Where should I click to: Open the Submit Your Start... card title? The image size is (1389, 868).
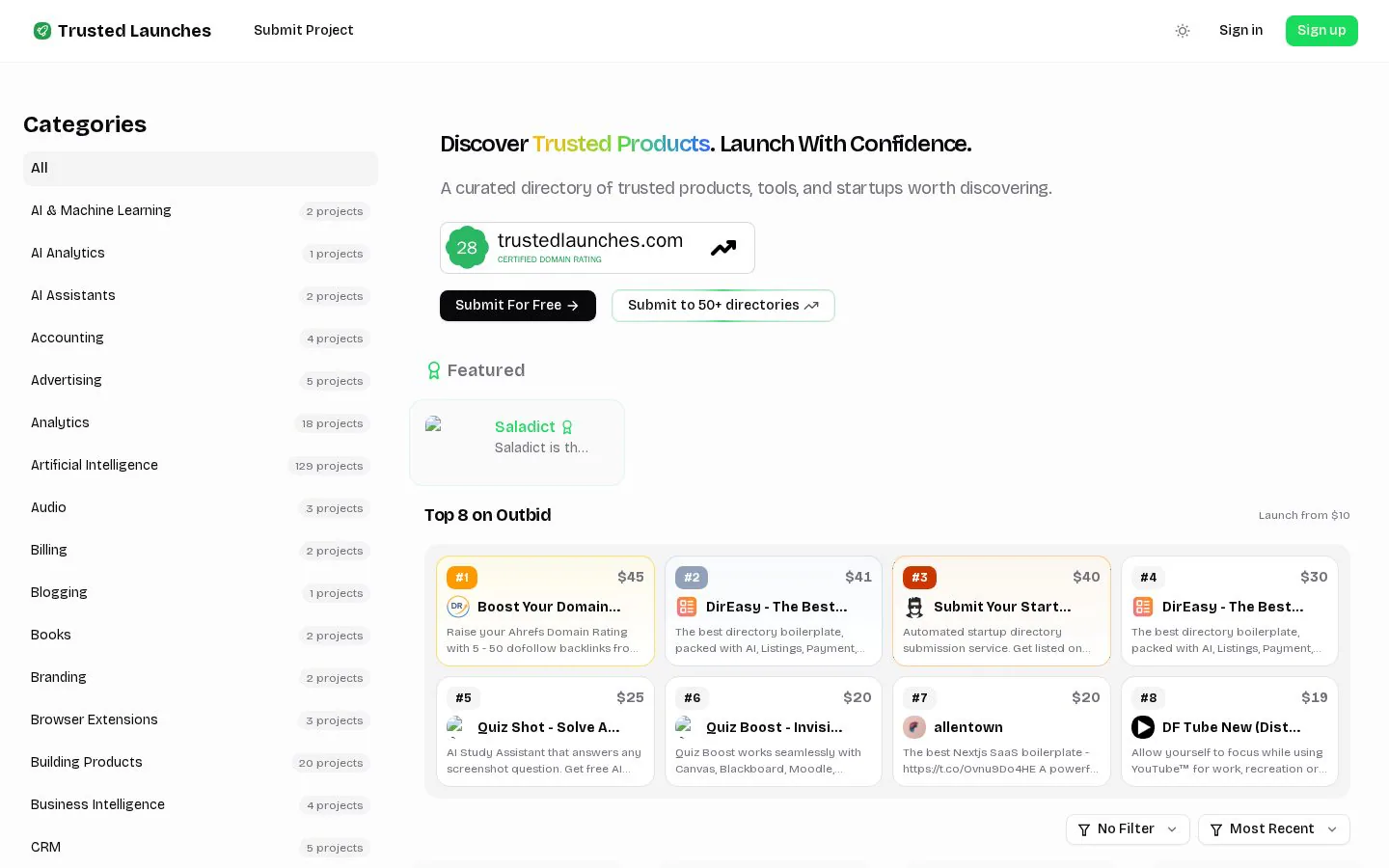1002,607
